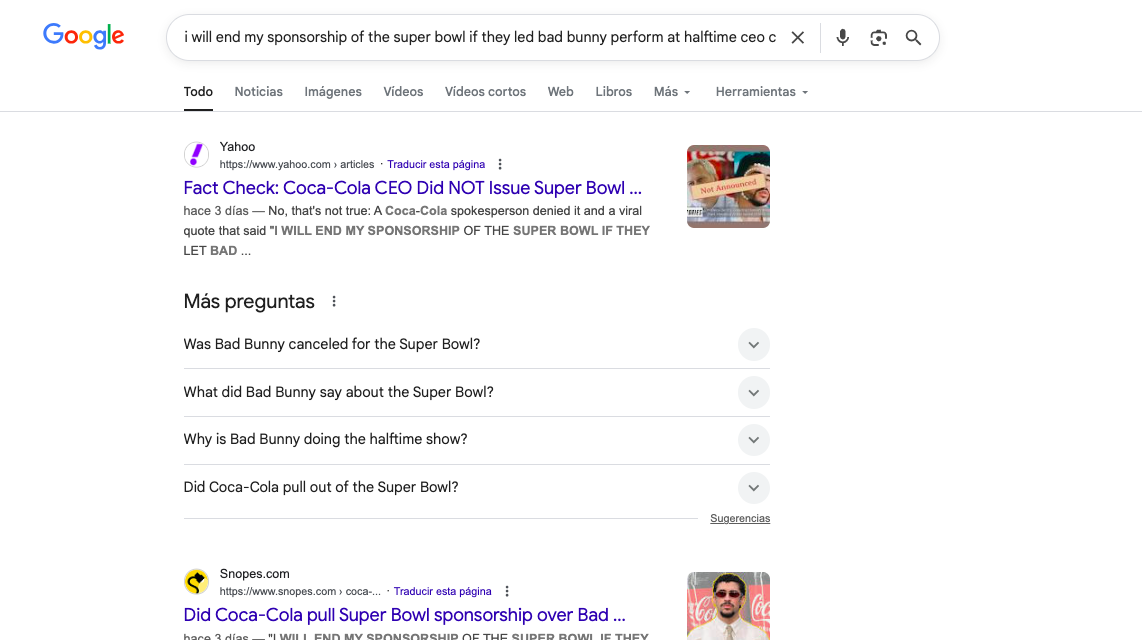Image resolution: width=1142 pixels, height=640 pixels.
Task: Open the Herramientas dropdown
Action: tap(761, 92)
